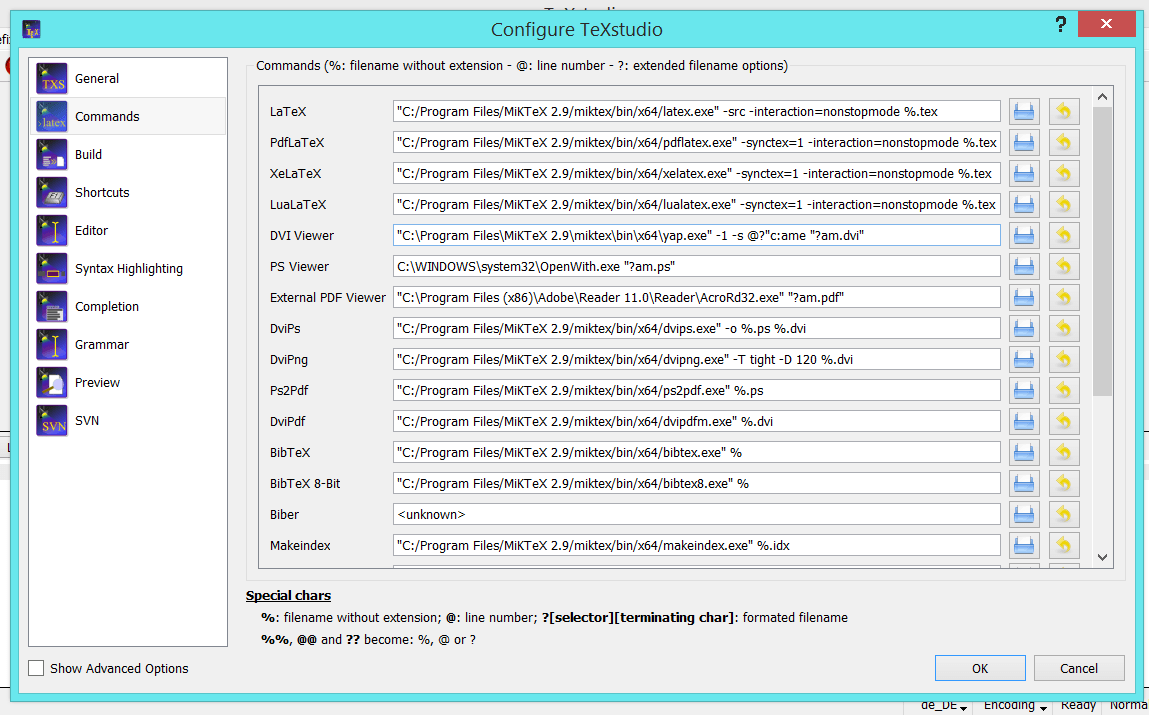Screen dimensions: 1149x715
Task: Open the Encoding dropdown in status bar
Action: coord(1014,705)
